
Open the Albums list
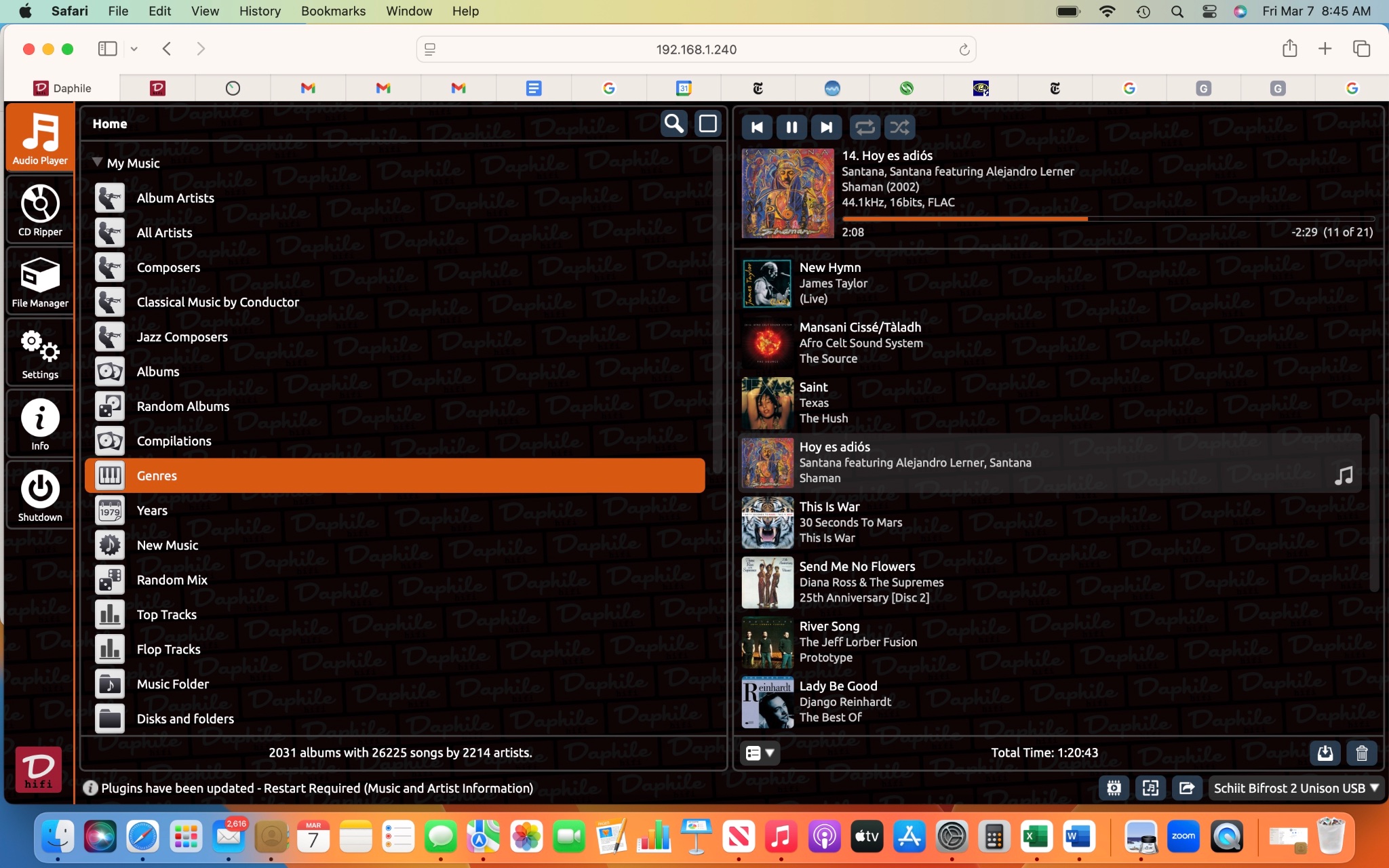pos(395,372)
